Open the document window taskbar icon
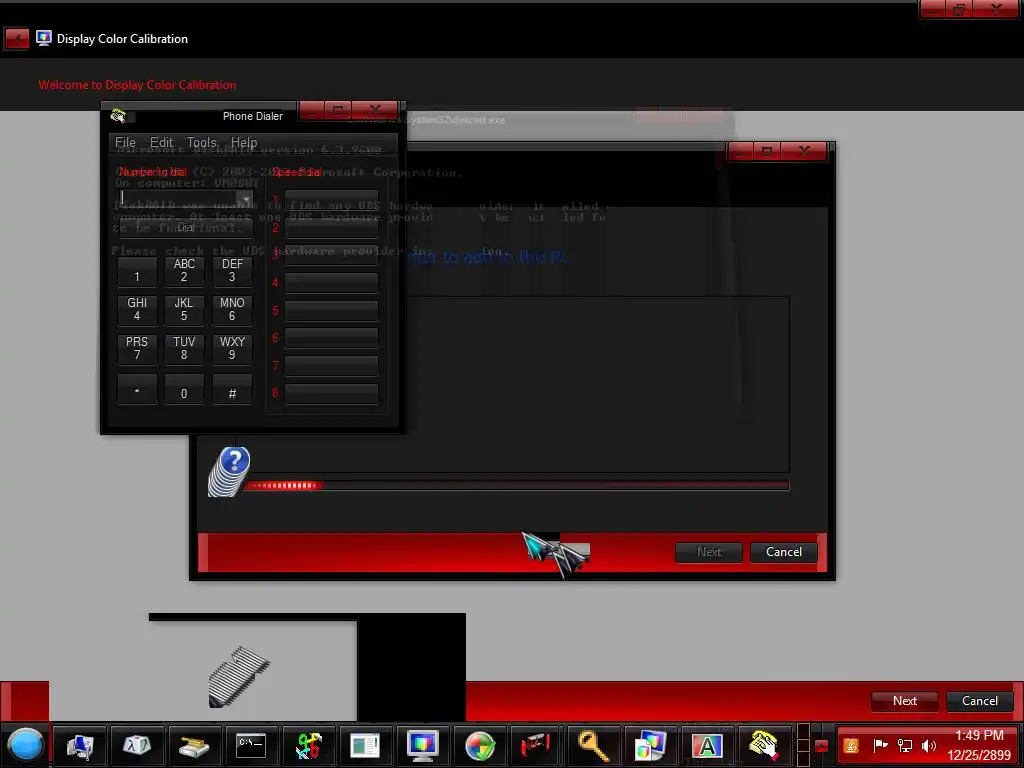1024x768 pixels. tap(365, 745)
